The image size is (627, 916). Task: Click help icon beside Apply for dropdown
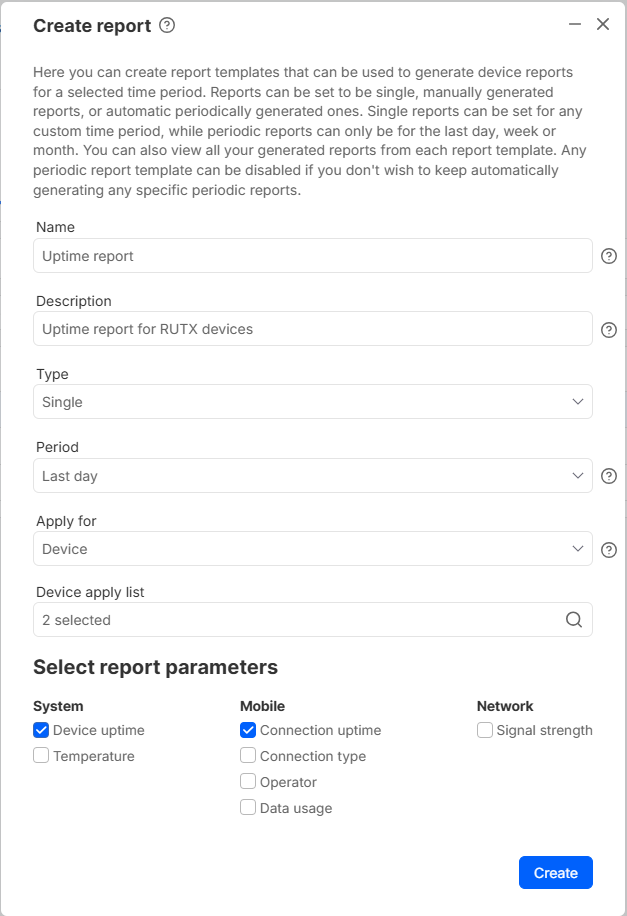click(x=608, y=549)
